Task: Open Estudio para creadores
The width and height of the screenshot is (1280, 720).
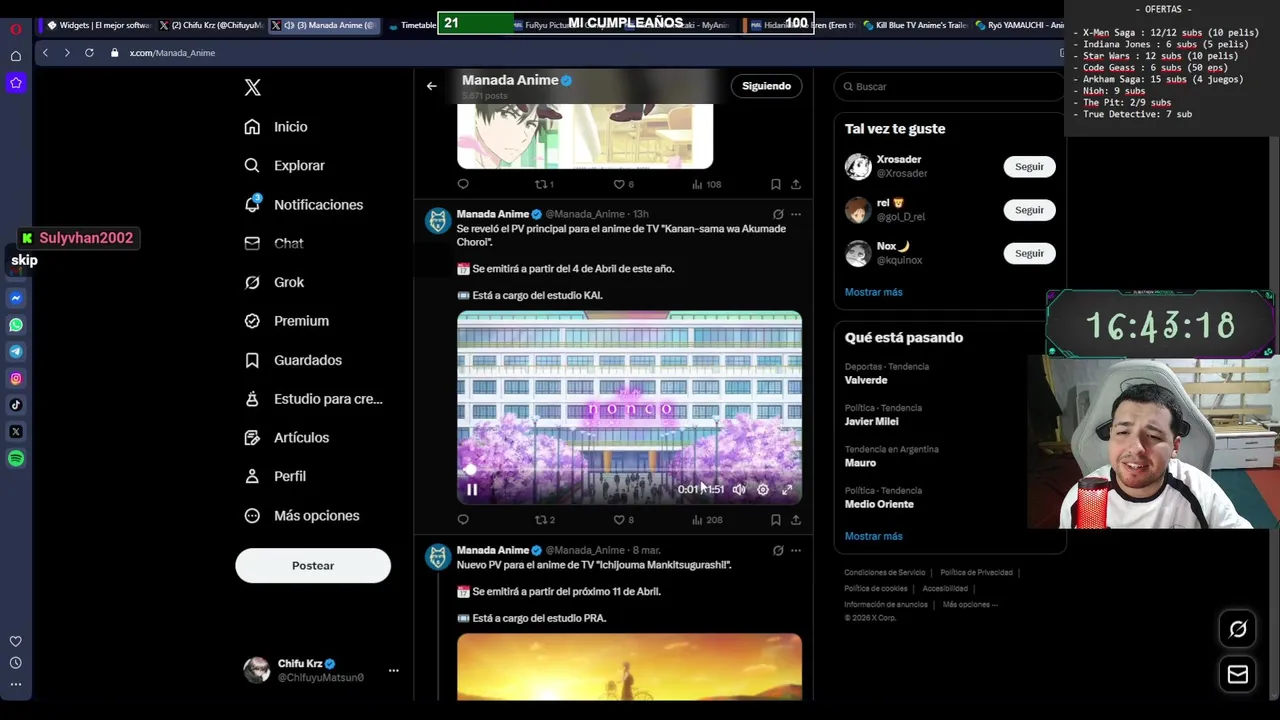Action: pyautogui.click(x=314, y=399)
